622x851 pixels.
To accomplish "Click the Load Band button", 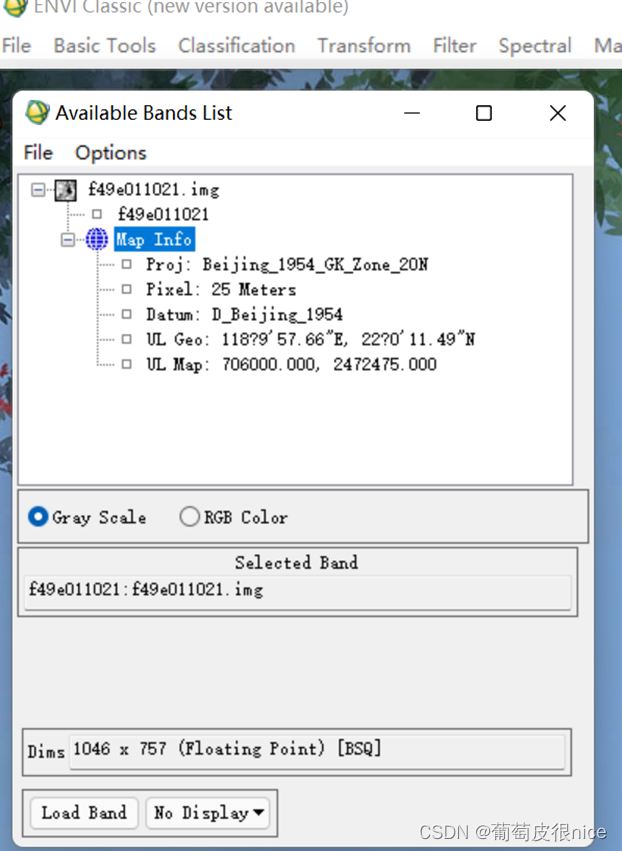I will click(x=84, y=812).
